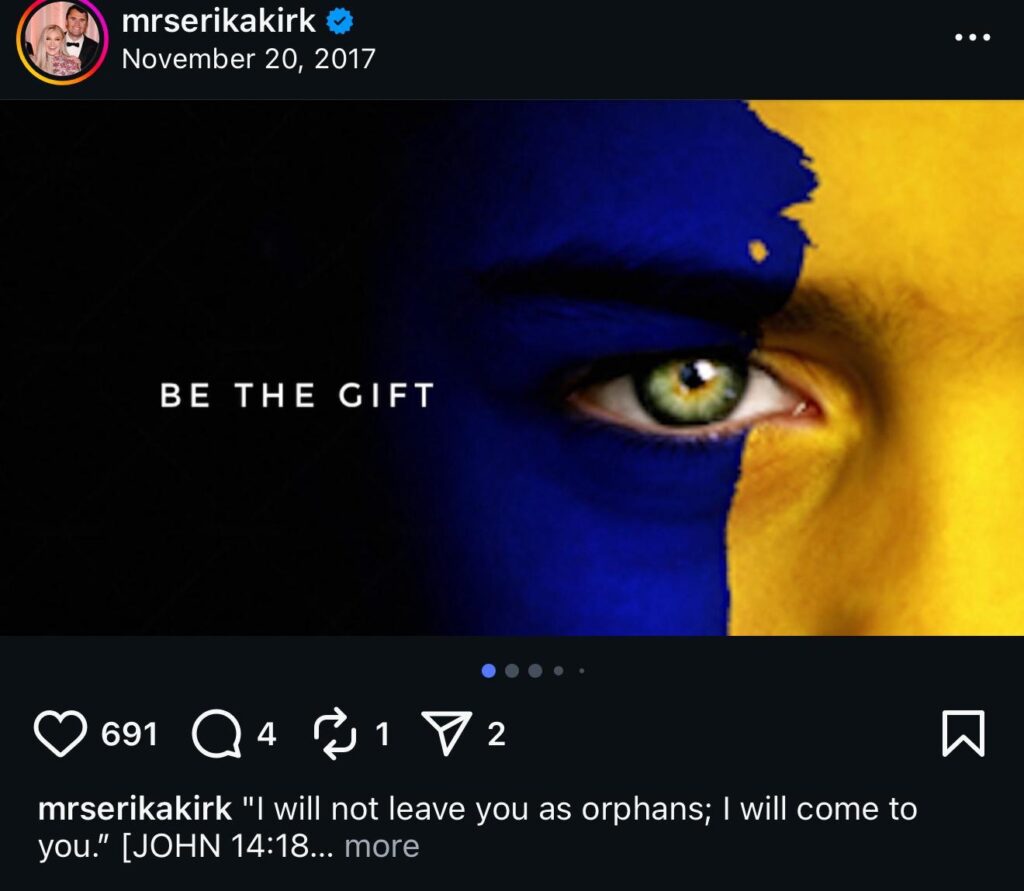
Task: Select the third carousel dot
Action: point(535,671)
